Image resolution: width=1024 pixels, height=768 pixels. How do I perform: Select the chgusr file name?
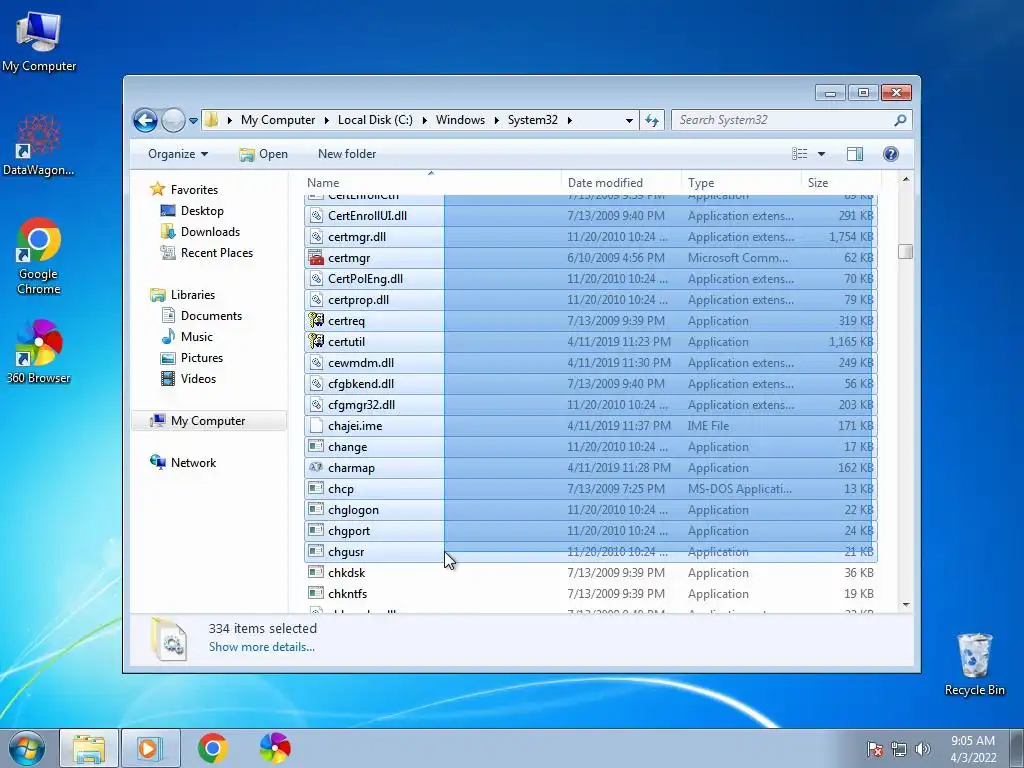(x=346, y=552)
